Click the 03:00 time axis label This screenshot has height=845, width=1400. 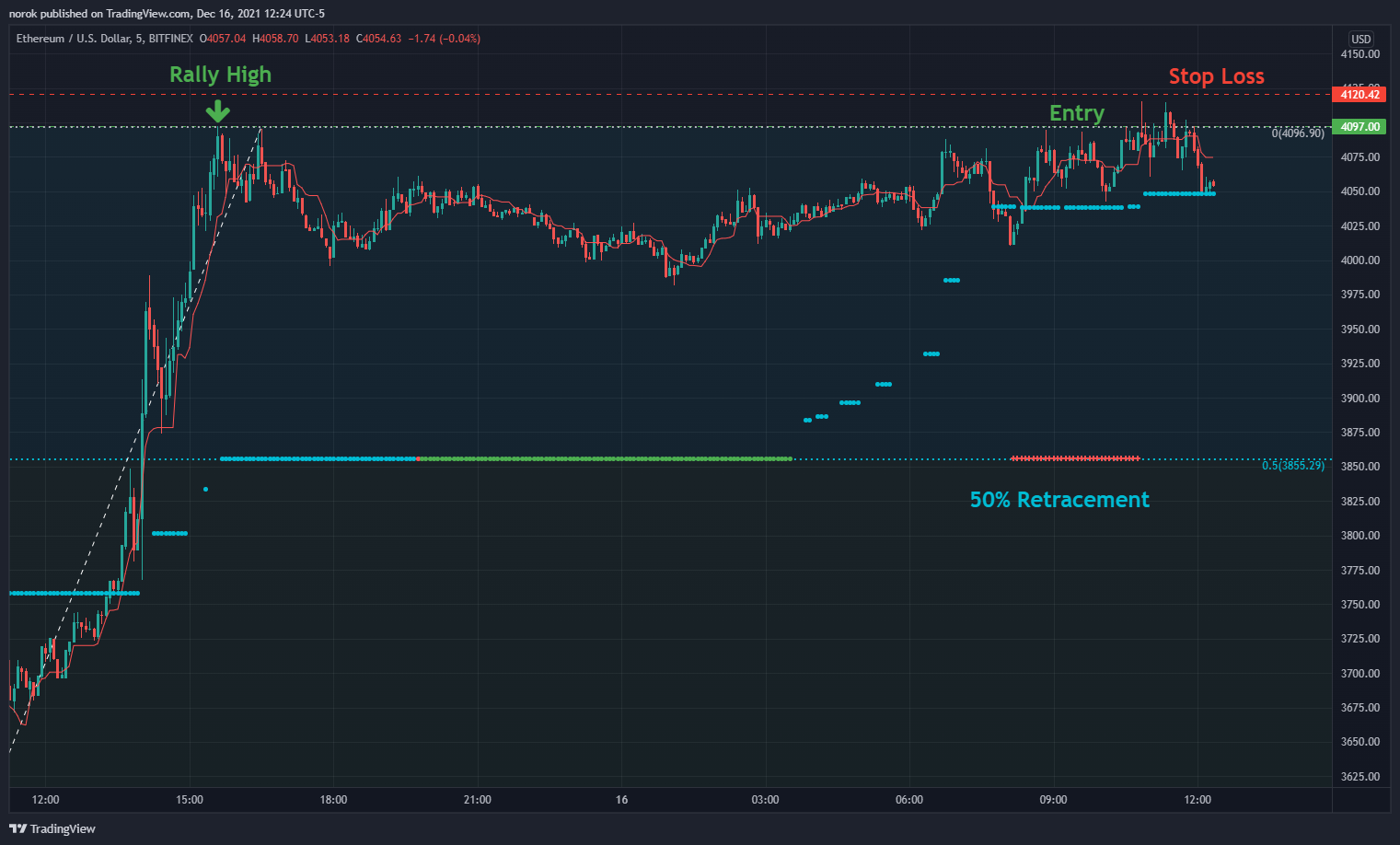click(765, 800)
